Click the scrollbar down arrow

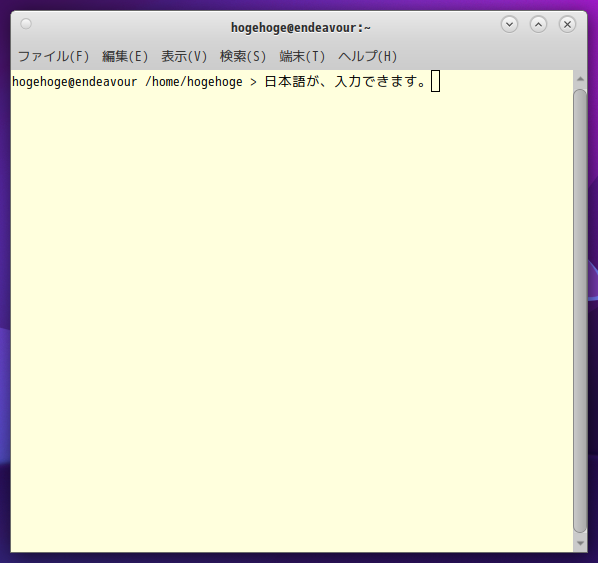coord(580,543)
